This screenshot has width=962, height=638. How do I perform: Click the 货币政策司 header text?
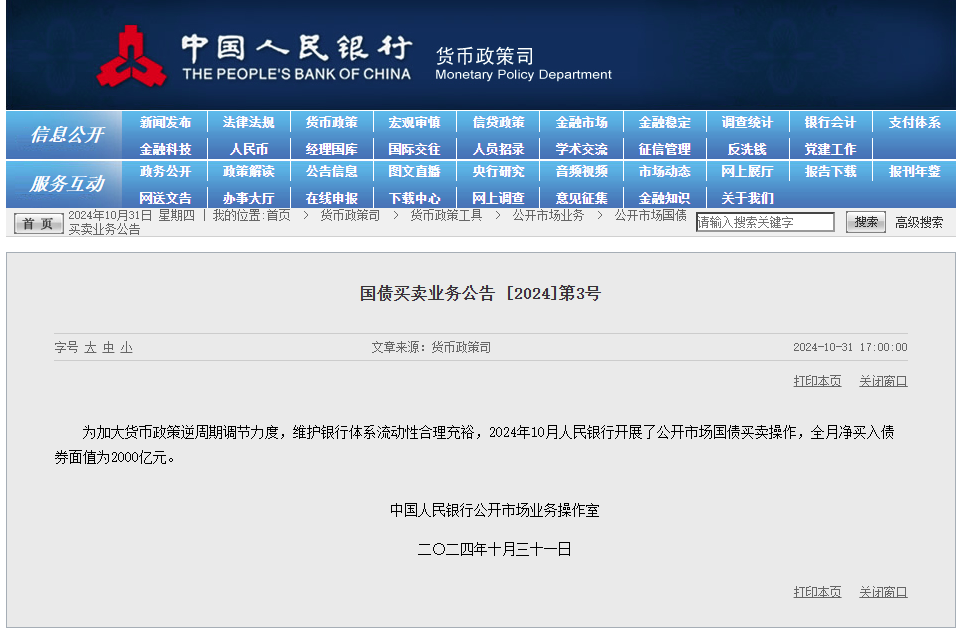[x=485, y=56]
